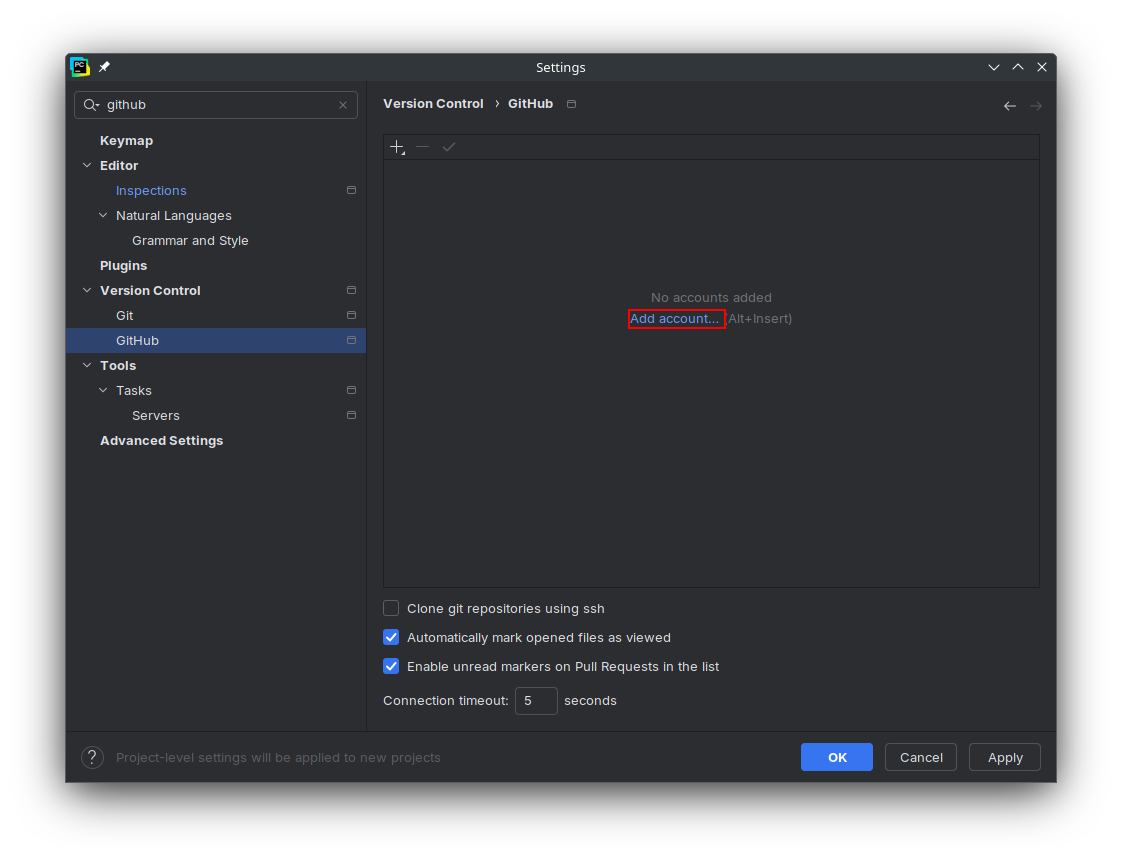Select Git in the settings tree
Screen dimensions: 1122x860
coord(125,315)
